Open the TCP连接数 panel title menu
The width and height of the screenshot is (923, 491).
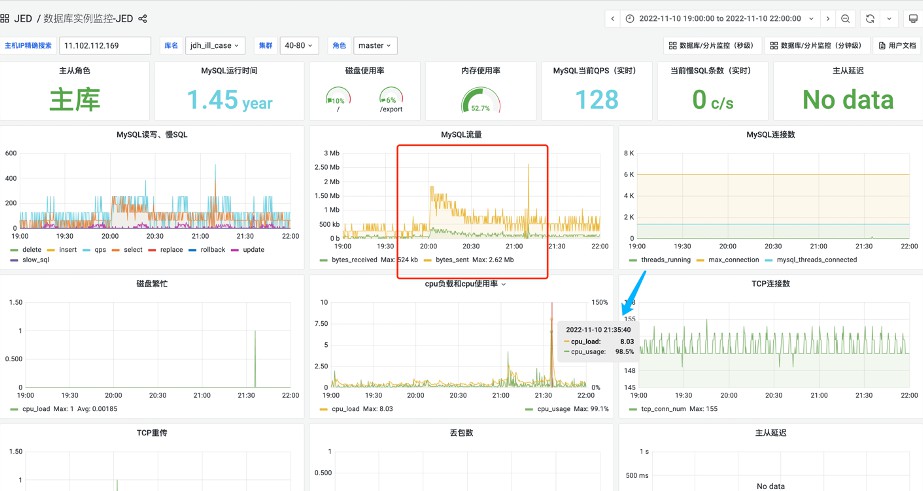tap(771, 284)
